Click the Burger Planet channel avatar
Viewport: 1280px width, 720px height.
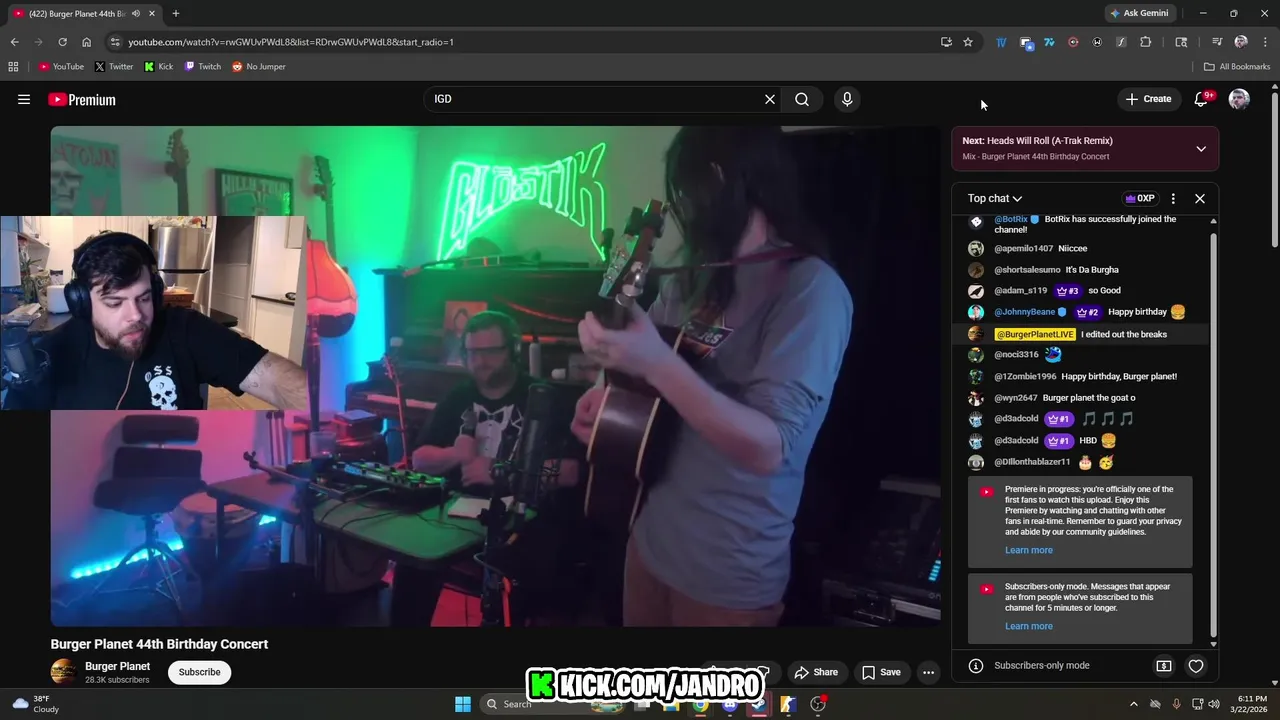click(63, 672)
